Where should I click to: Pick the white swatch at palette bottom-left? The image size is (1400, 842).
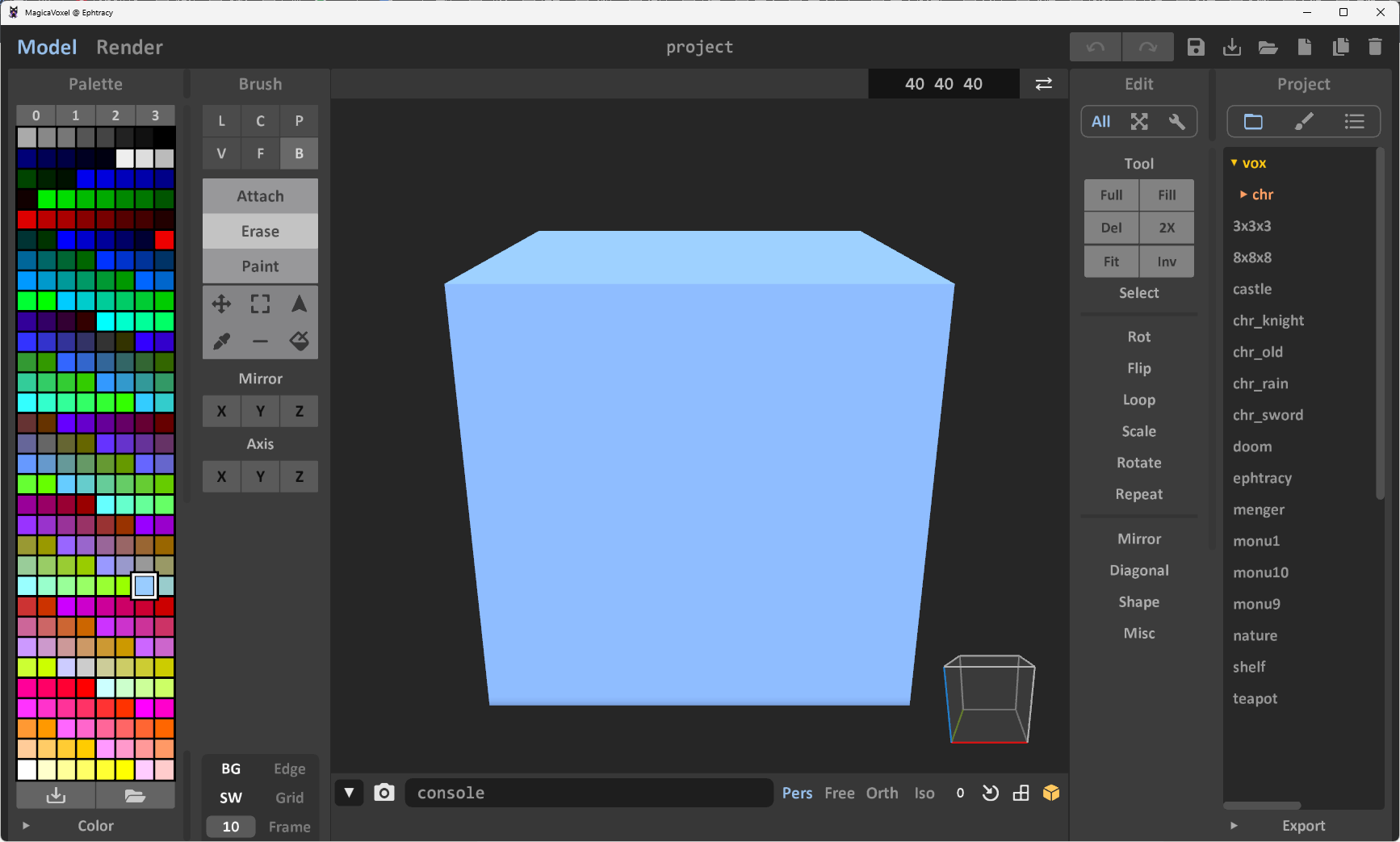pyautogui.click(x=27, y=769)
